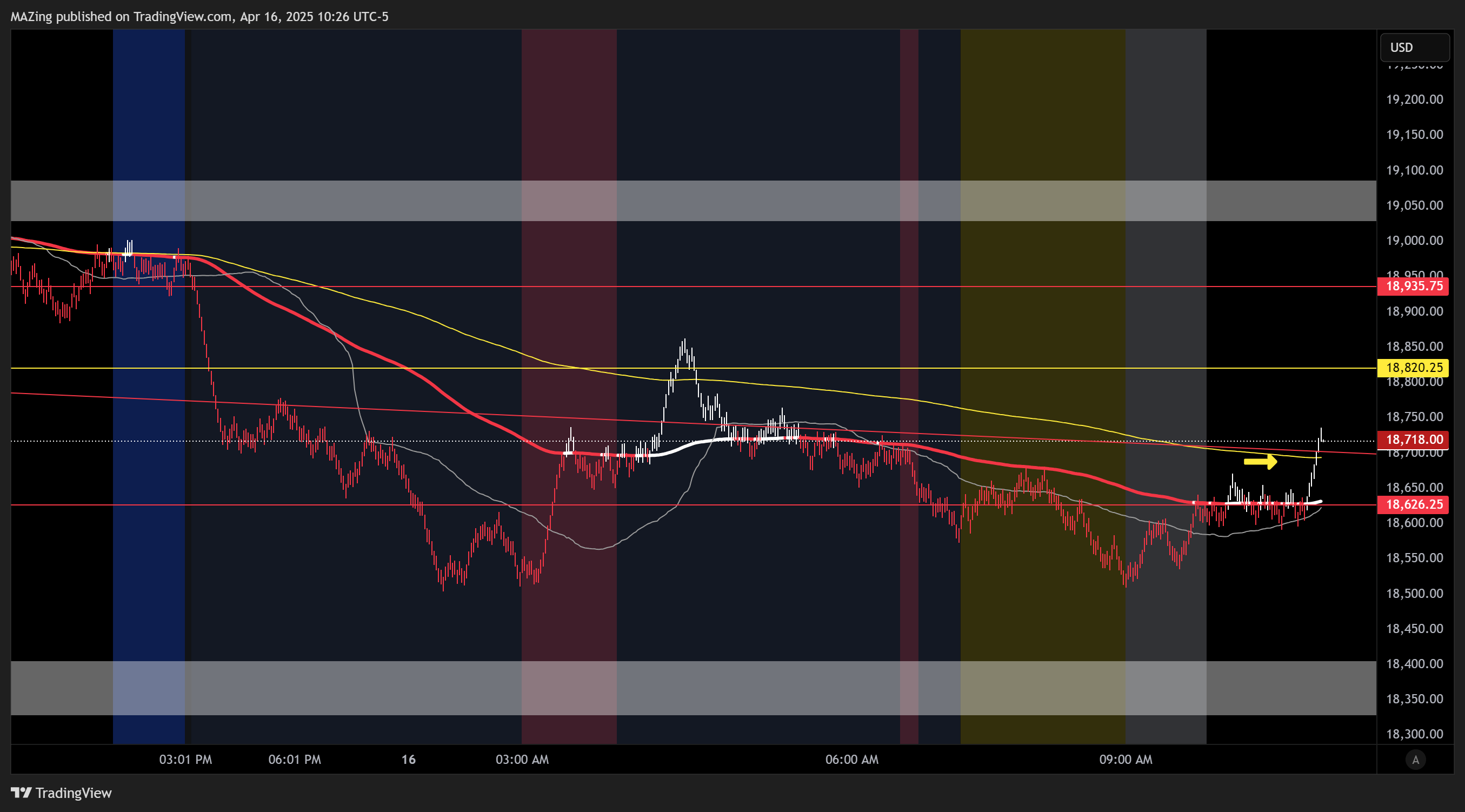Click the 18,750.00 price axis value

1414,417
